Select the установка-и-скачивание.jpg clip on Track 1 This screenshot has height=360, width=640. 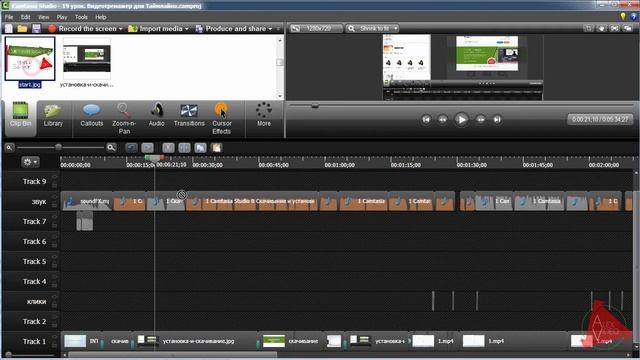click(196, 341)
